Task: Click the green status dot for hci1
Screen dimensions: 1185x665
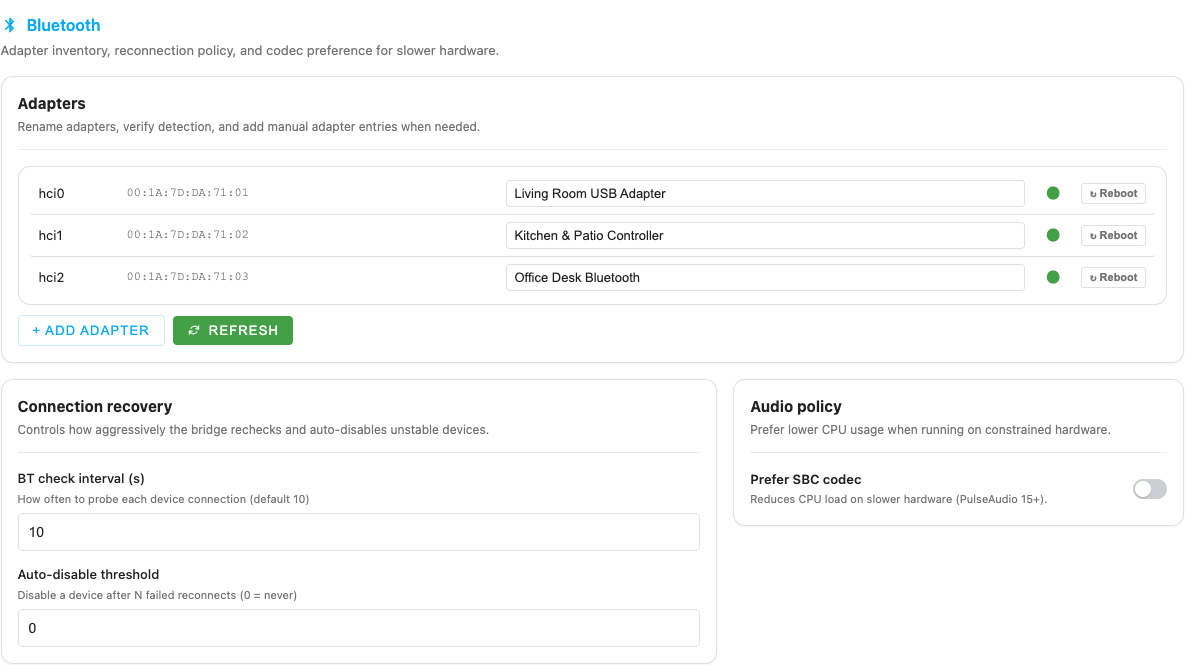Action: click(x=1052, y=235)
